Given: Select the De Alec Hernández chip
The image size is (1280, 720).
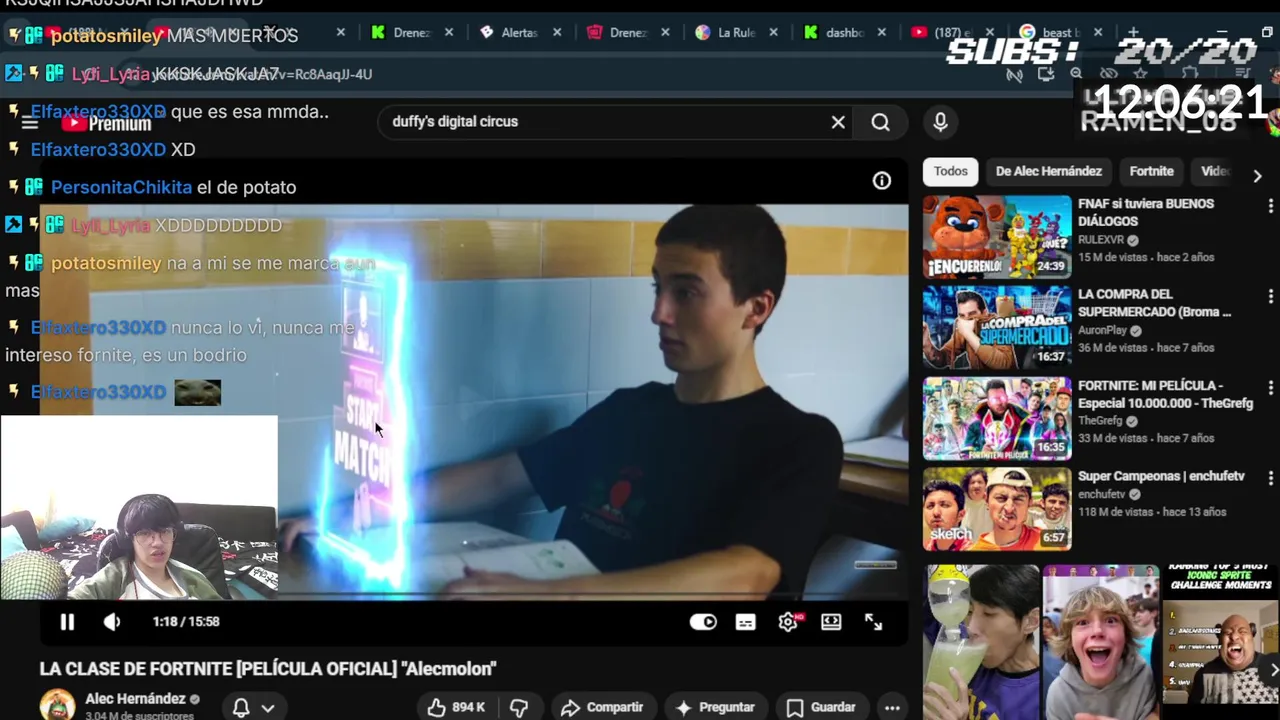Looking at the screenshot, I should pyautogui.click(x=1048, y=171).
